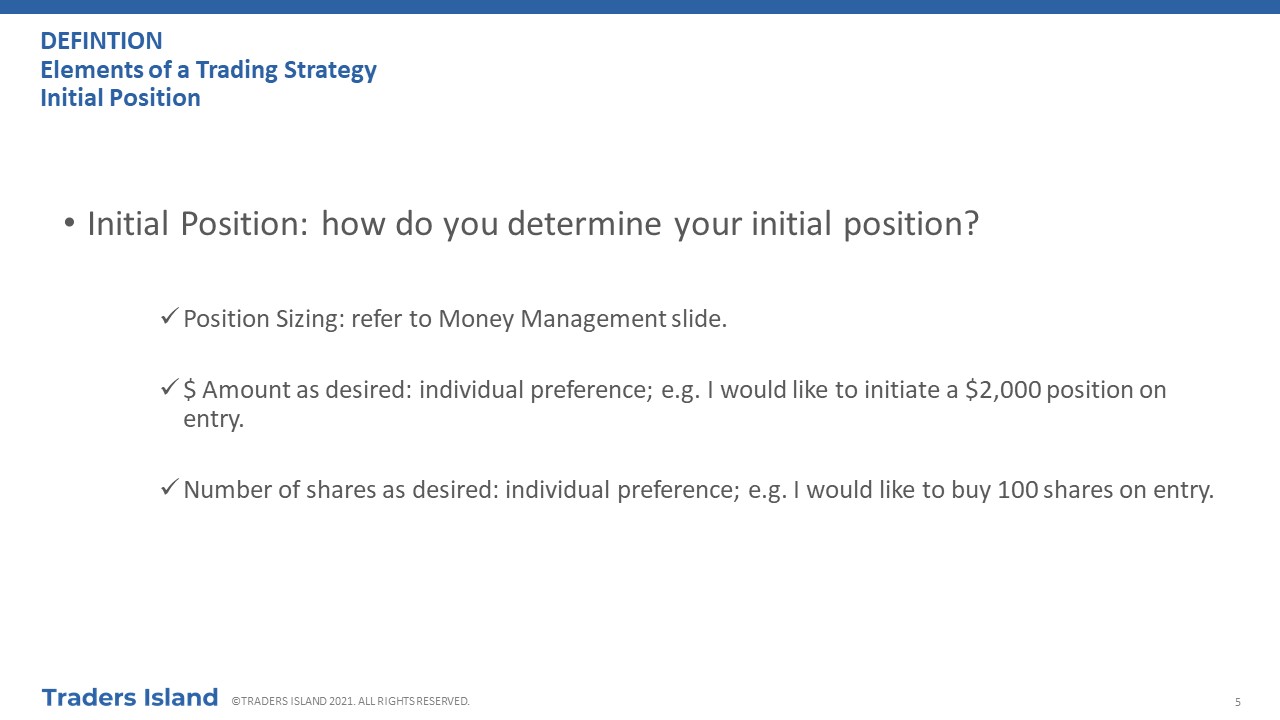Click the wrapped word entry. on the second line
The height and width of the screenshot is (720, 1280).
tap(213, 420)
